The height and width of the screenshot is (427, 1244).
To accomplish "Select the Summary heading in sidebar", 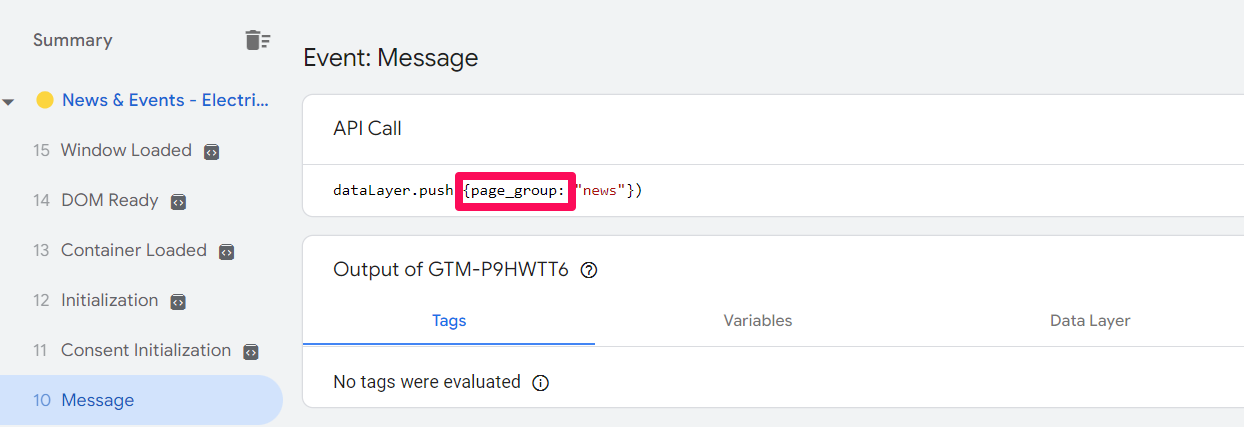I will click(72, 40).
